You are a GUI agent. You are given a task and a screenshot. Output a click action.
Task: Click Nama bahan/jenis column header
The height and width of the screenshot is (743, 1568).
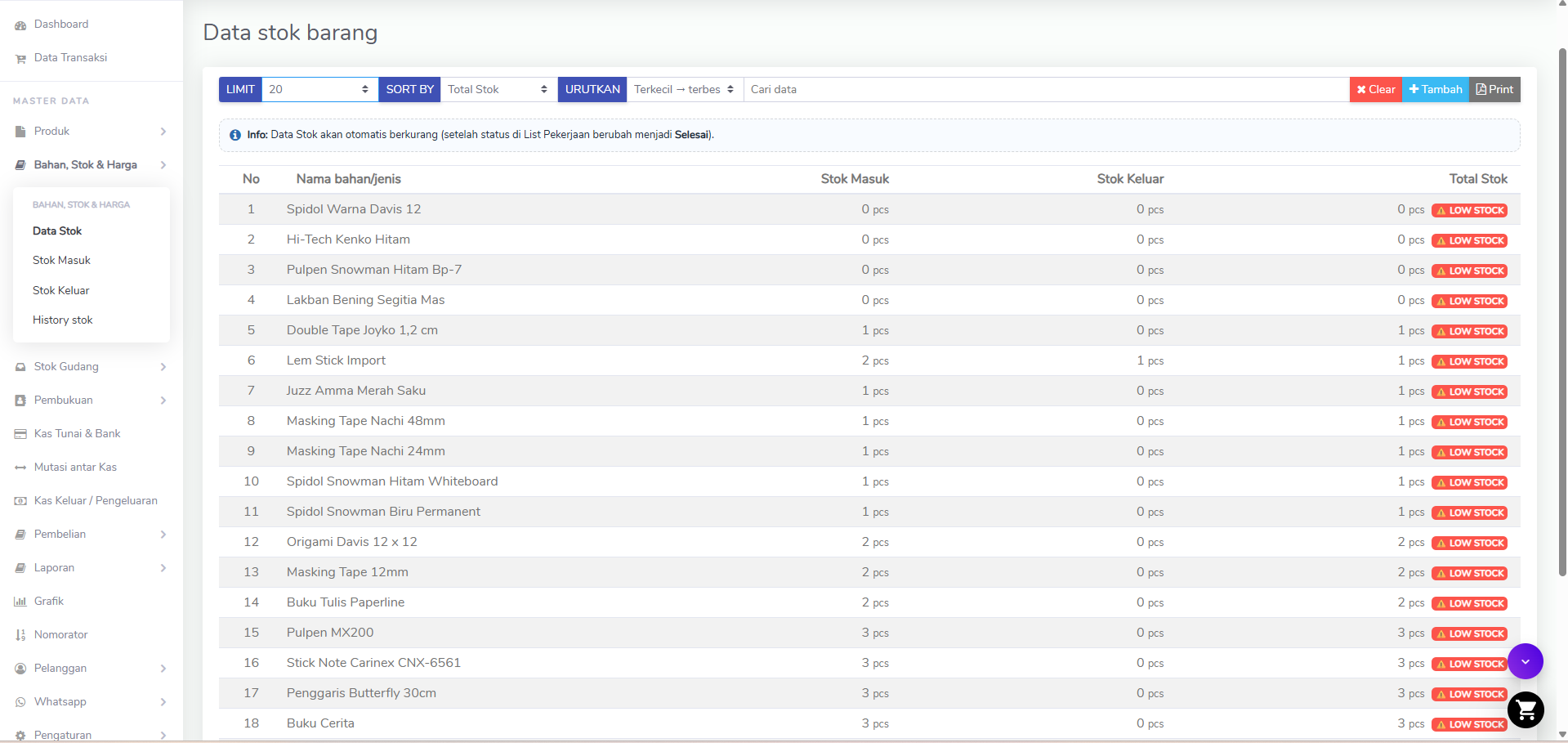(348, 179)
